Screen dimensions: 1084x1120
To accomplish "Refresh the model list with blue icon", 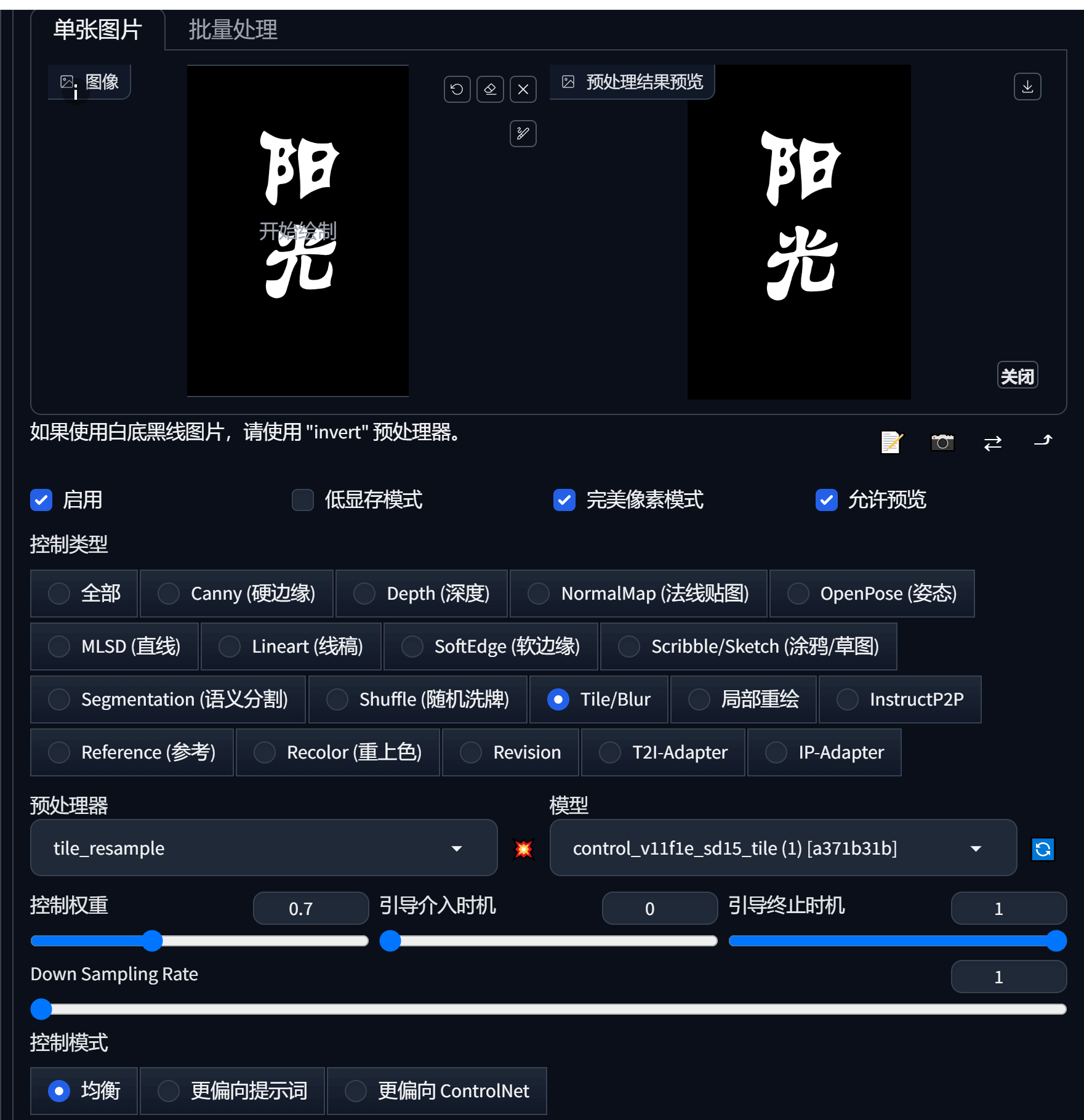I will pyautogui.click(x=1043, y=849).
